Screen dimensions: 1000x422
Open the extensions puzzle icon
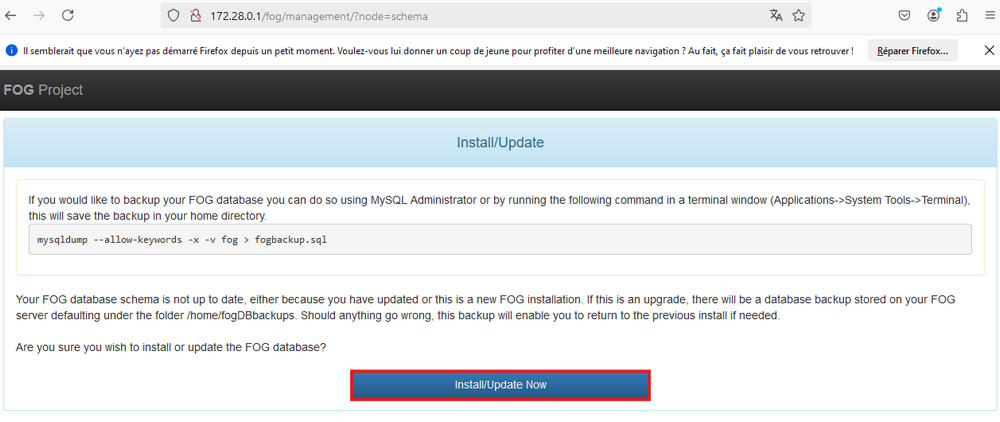(962, 16)
